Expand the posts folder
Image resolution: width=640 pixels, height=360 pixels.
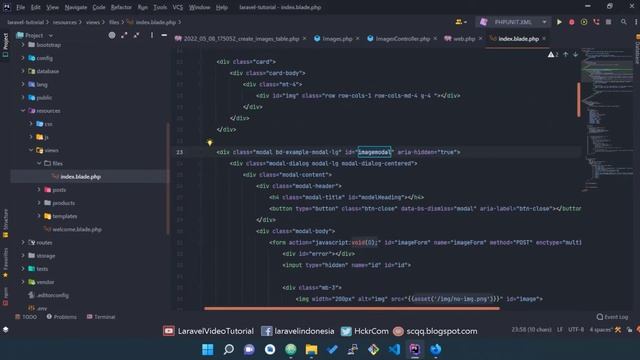click(x=39, y=190)
